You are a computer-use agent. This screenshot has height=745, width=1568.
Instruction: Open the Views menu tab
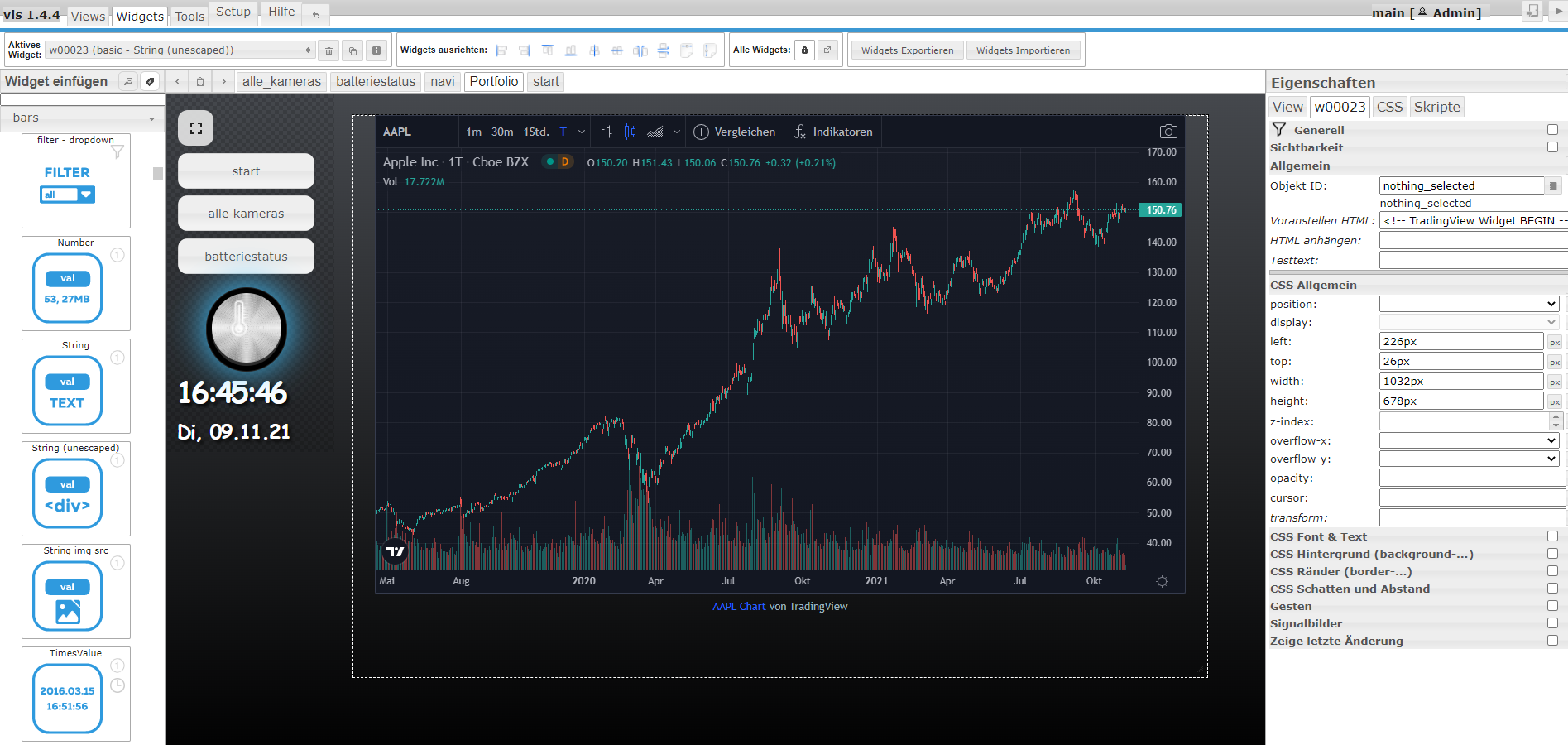(x=88, y=17)
